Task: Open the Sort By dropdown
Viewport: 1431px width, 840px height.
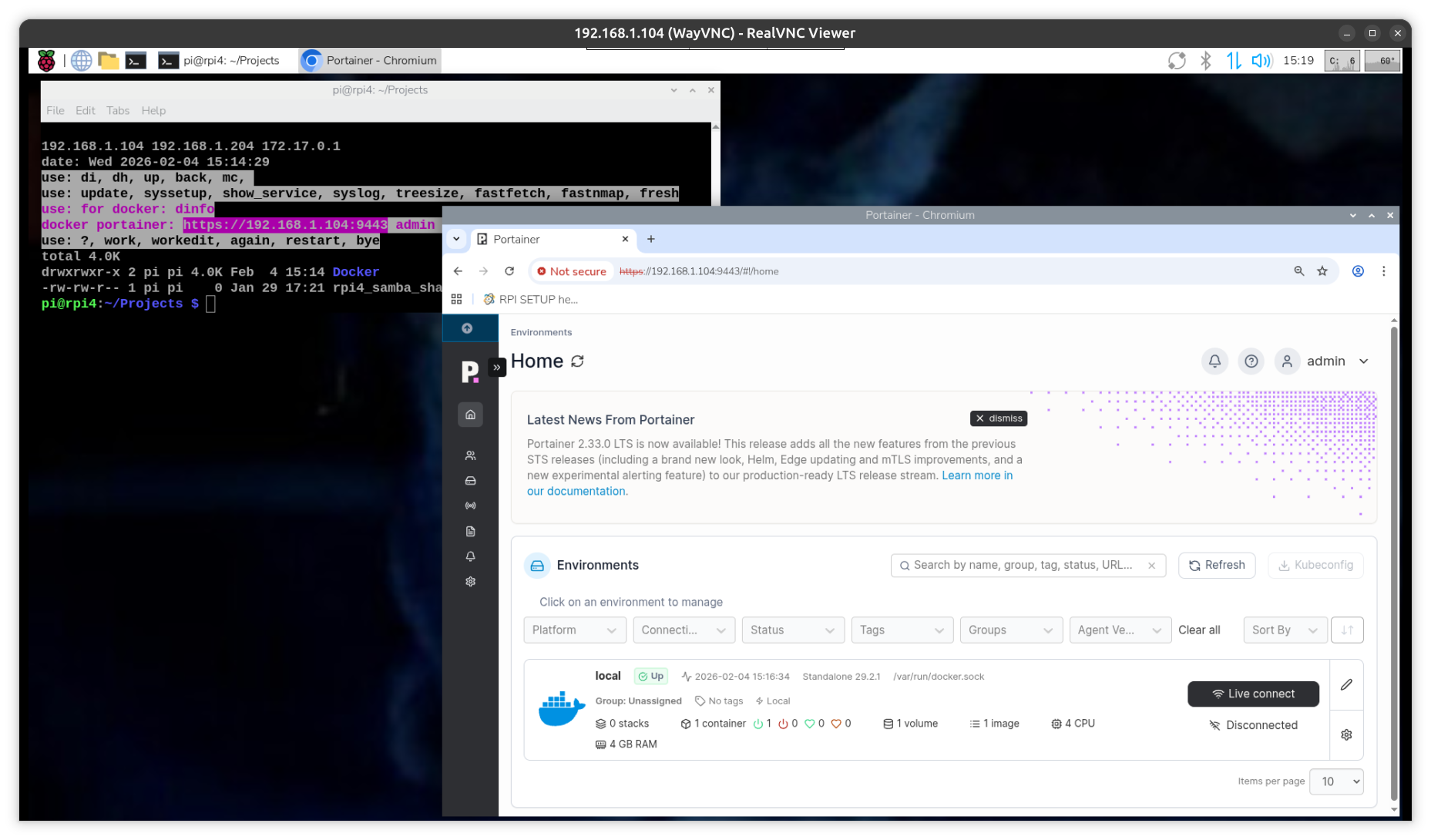Action: (1284, 630)
